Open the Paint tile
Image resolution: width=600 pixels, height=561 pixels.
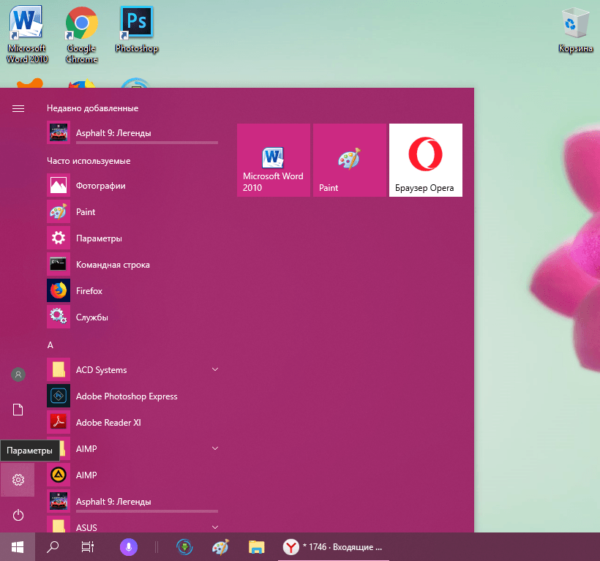(349, 160)
